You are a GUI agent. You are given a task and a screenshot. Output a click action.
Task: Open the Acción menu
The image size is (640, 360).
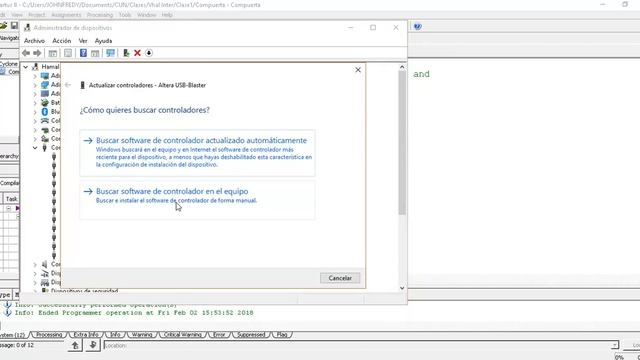(62, 41)
